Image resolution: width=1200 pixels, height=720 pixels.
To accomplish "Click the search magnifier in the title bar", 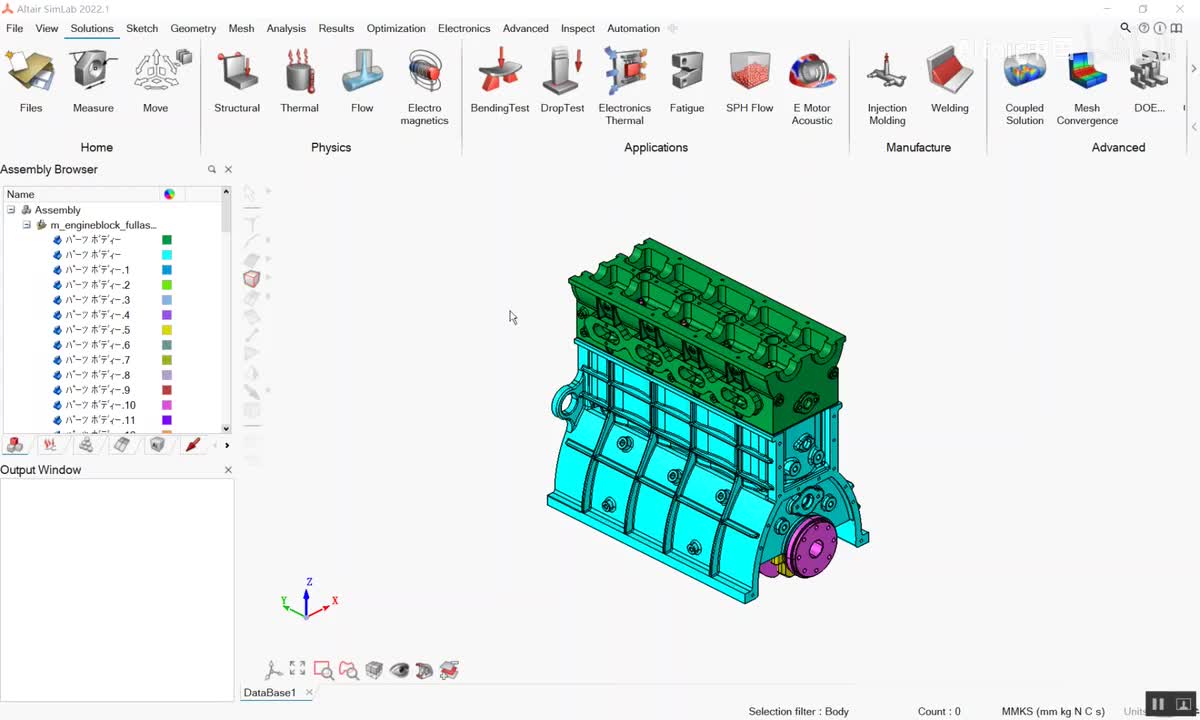I will (1125, 28).
